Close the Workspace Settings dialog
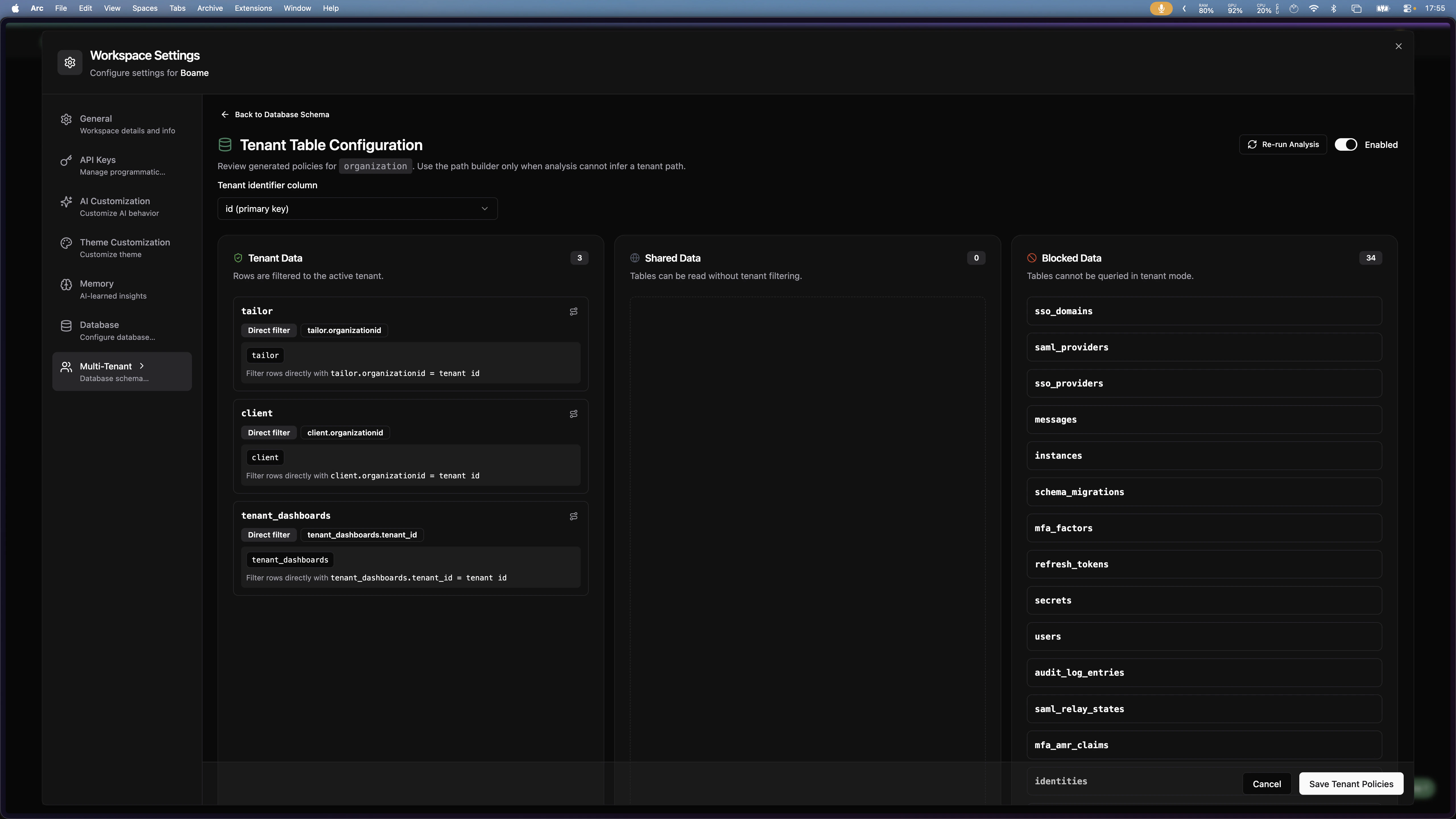 pos(1398,46)
